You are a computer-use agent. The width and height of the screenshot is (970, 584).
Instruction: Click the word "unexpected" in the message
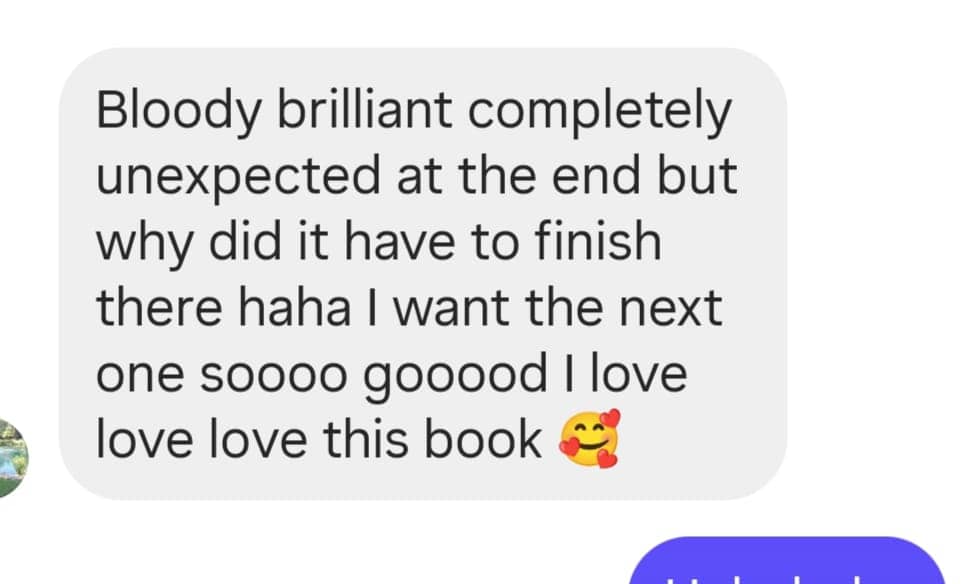point(238,178)
